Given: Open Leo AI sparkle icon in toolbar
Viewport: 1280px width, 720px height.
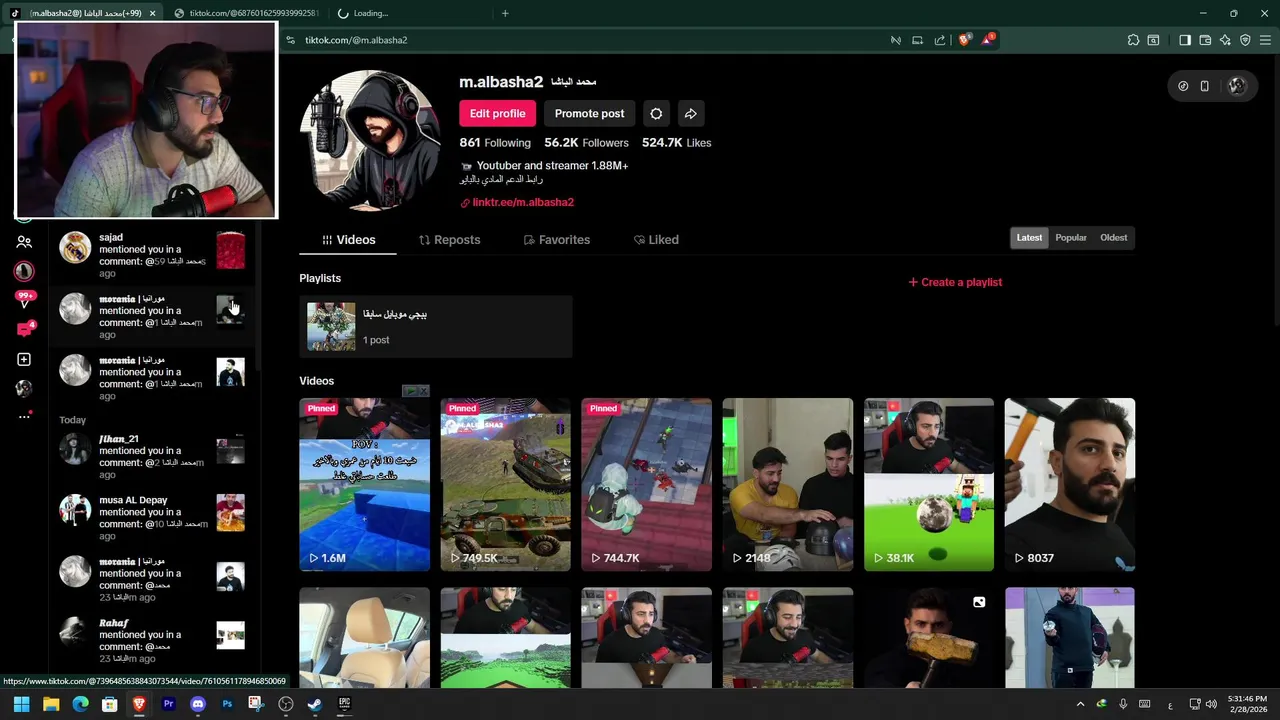Looking at the screenshot, I should (1225, 40).
